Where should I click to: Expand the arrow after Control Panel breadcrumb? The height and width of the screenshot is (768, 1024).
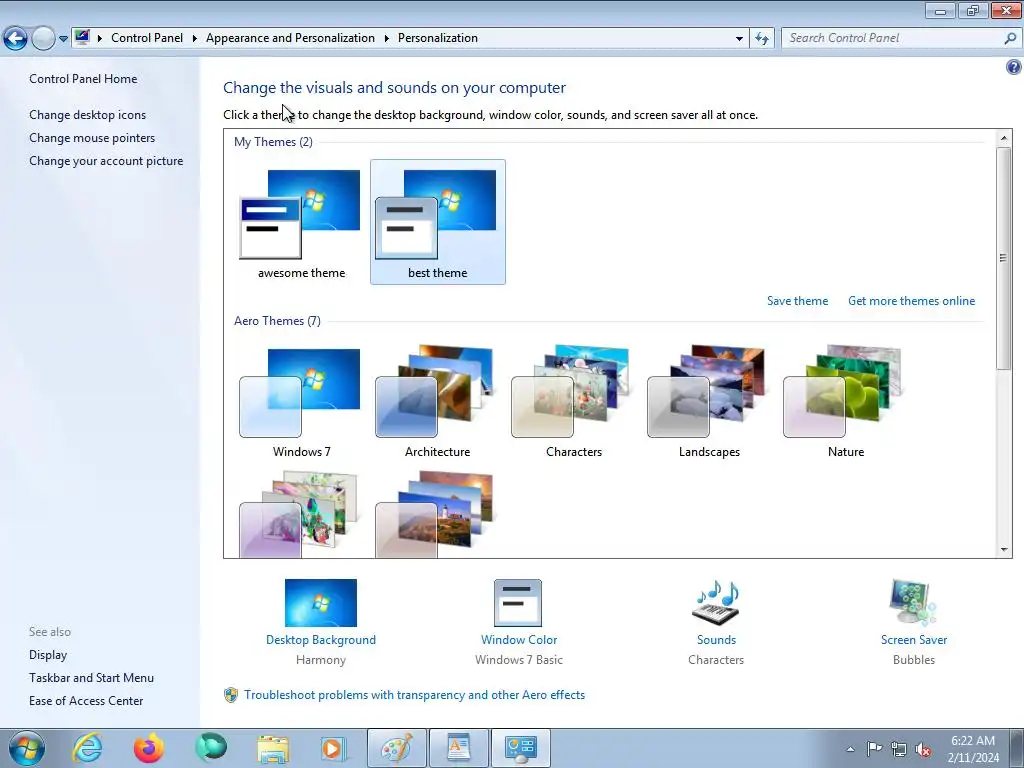pos(195,39)
